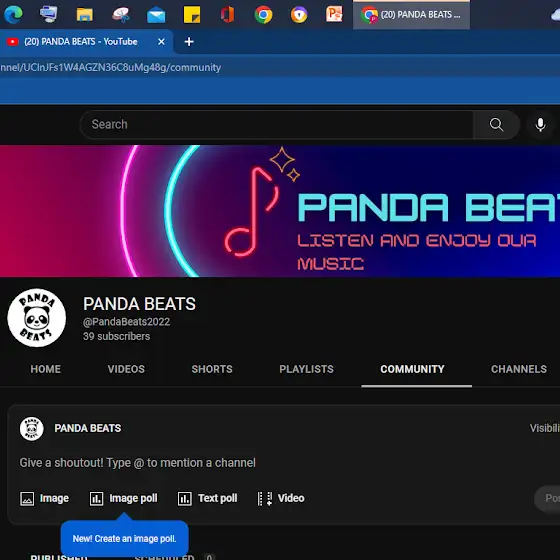
Task: Open the Snipping Tool taskbar icon
Action: (x=121, y=15)
